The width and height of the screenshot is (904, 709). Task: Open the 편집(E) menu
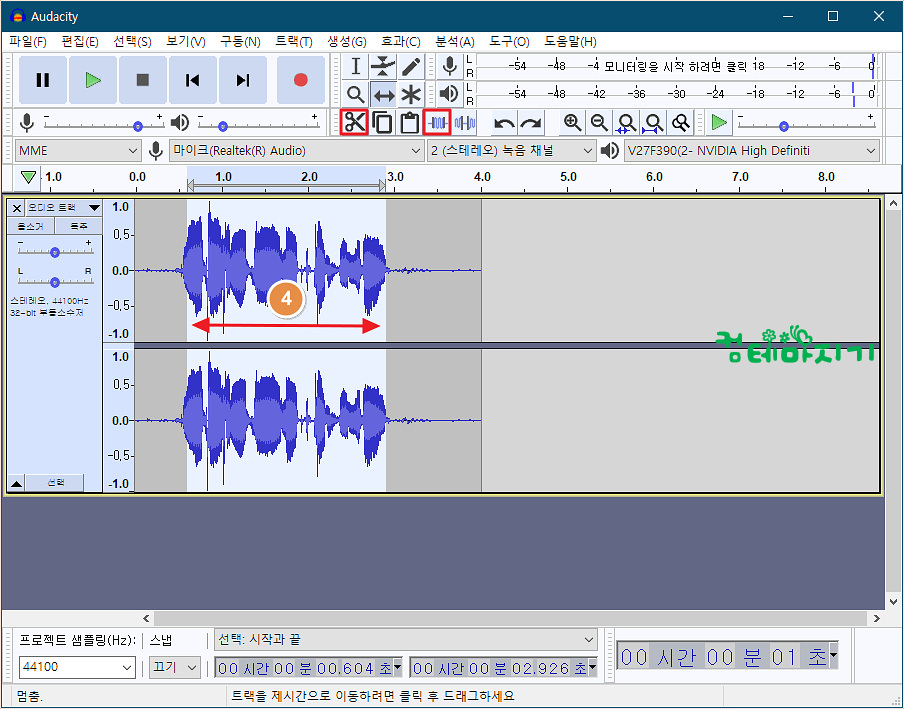point(80,42)
